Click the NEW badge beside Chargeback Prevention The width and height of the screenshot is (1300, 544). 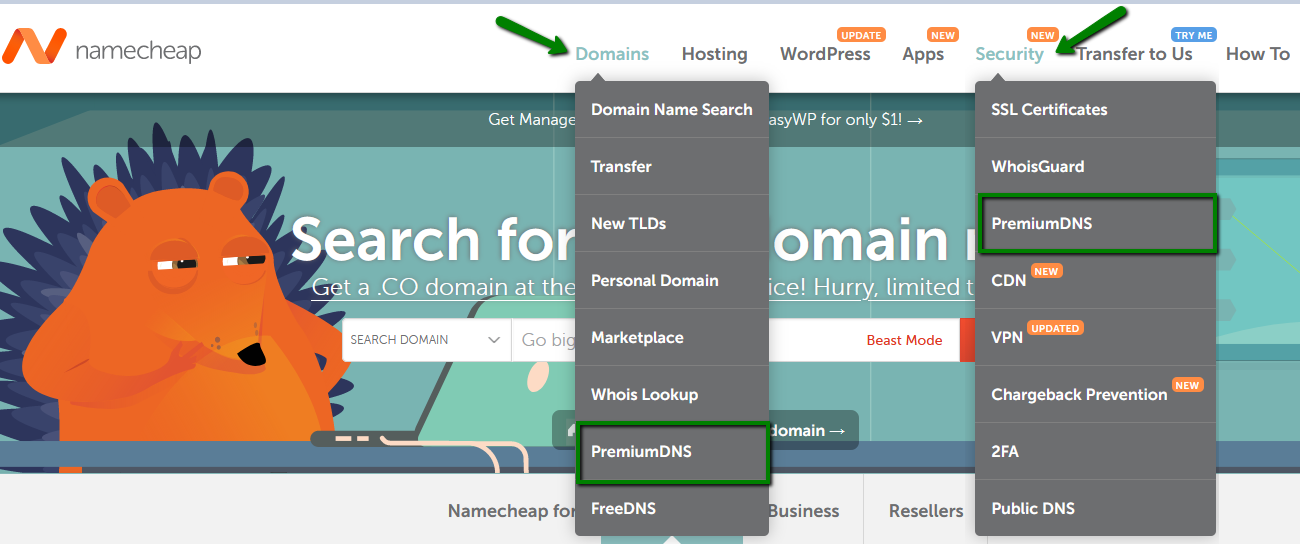tap(1187, 385)
